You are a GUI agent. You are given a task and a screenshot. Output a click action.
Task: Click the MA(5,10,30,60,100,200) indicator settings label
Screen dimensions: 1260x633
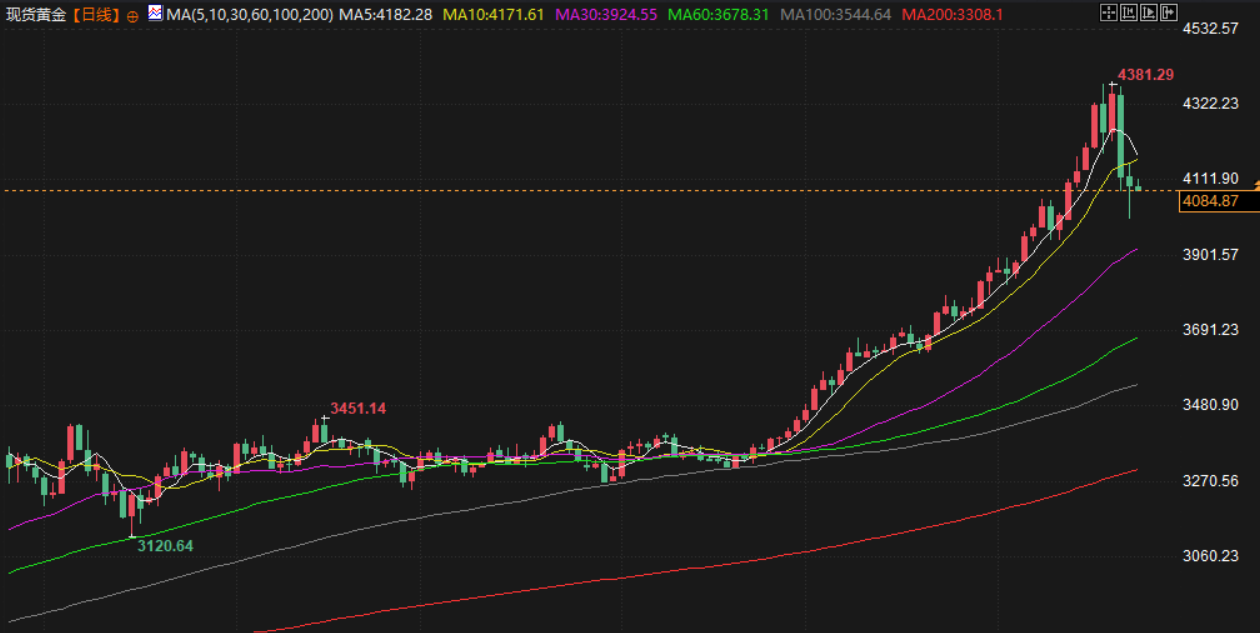249,14
